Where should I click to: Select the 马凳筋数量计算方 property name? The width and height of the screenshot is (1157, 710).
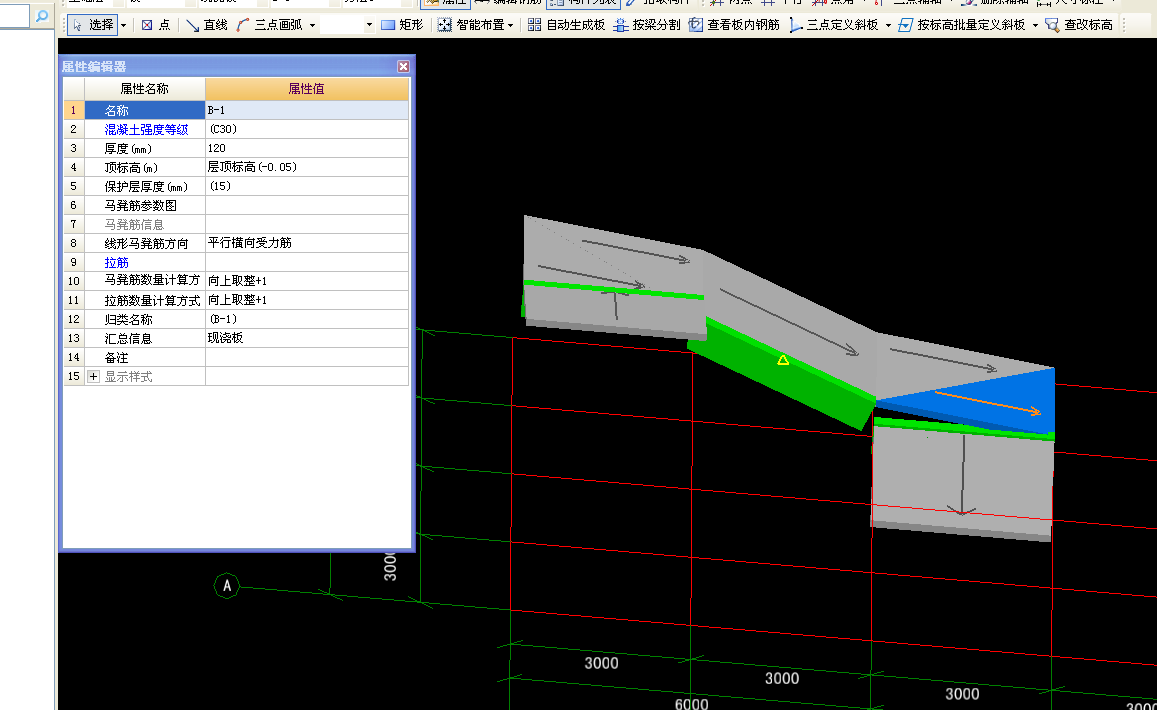coord(152,281)
